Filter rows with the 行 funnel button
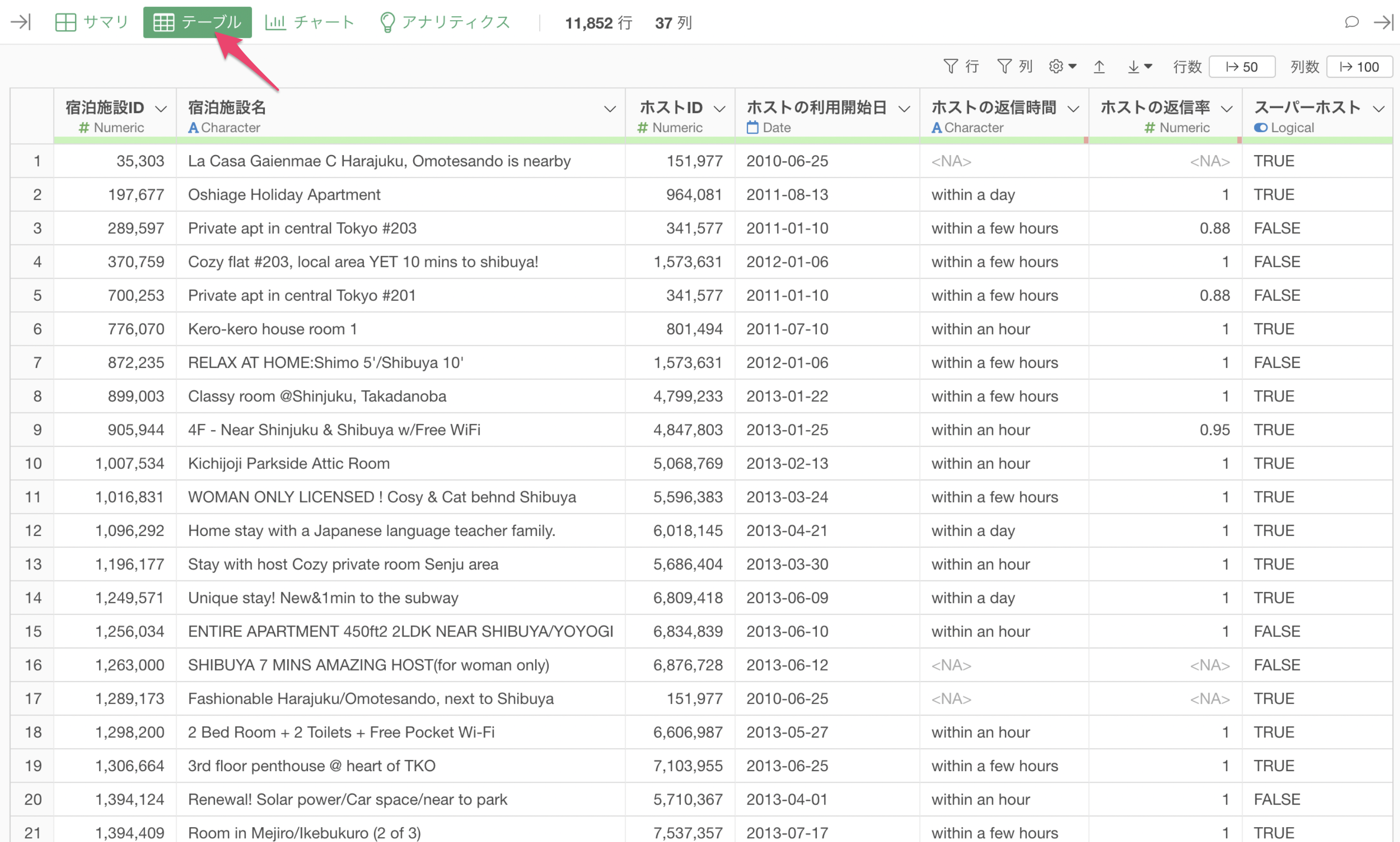Image resolution: width=1400 pixels, height=842 pixels. (x=961, y=67)
